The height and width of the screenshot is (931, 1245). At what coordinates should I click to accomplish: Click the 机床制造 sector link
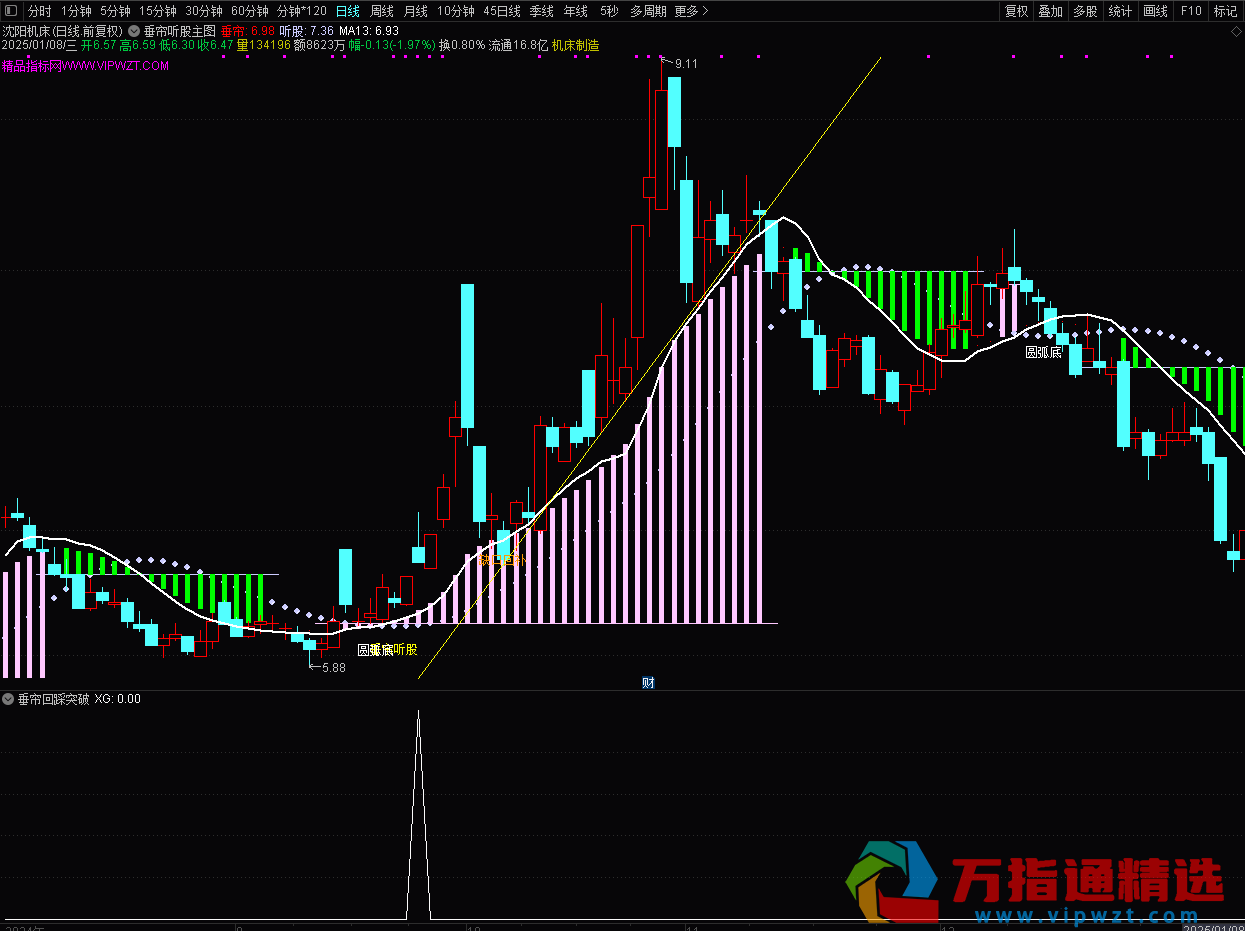point(576,45)
